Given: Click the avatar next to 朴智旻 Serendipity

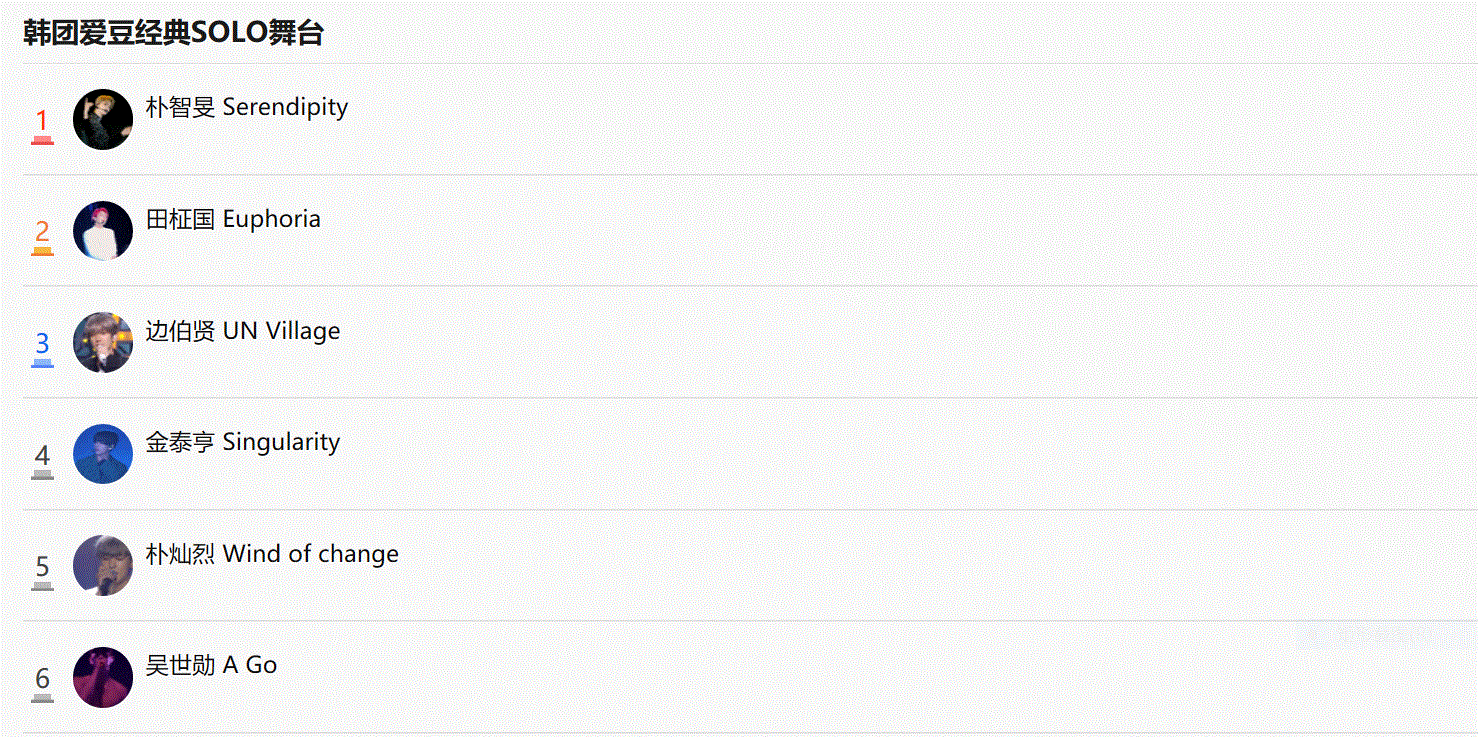Looking at the screenshot, I should (x=103, y=120).
